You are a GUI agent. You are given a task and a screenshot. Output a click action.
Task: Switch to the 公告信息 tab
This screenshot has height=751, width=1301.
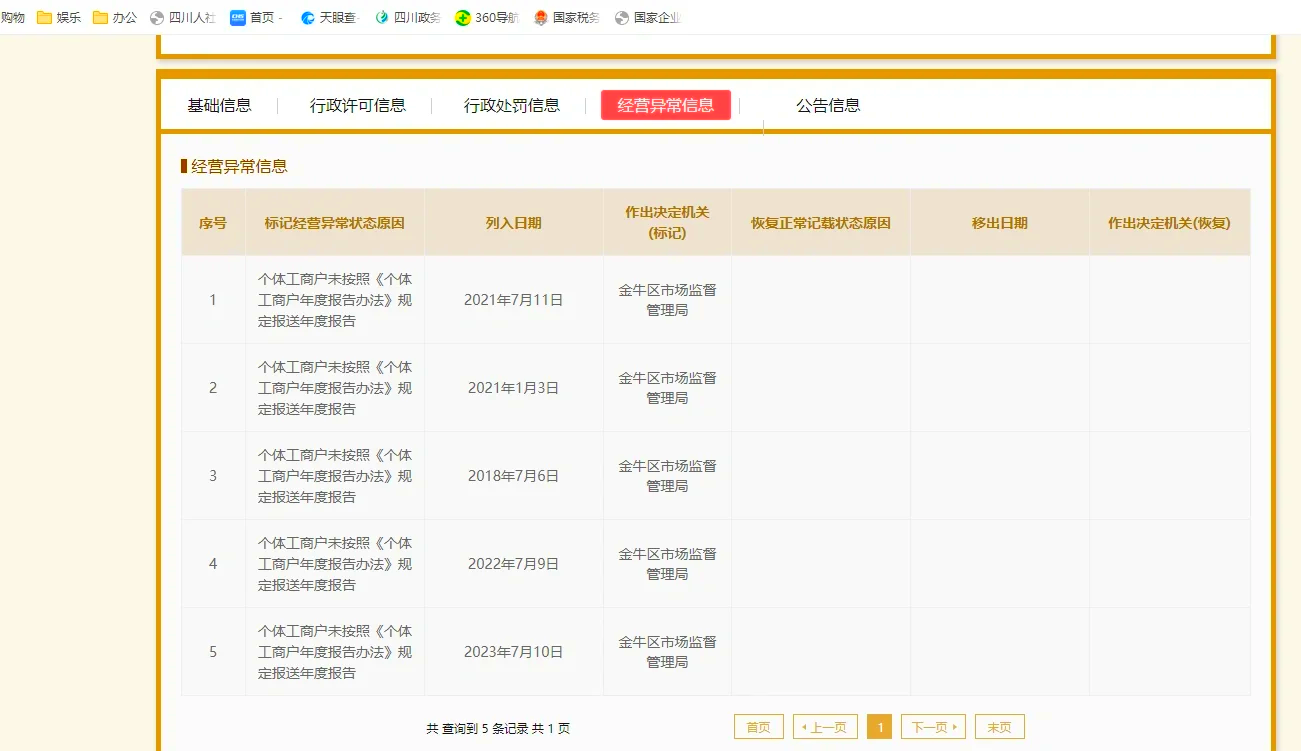828,105
